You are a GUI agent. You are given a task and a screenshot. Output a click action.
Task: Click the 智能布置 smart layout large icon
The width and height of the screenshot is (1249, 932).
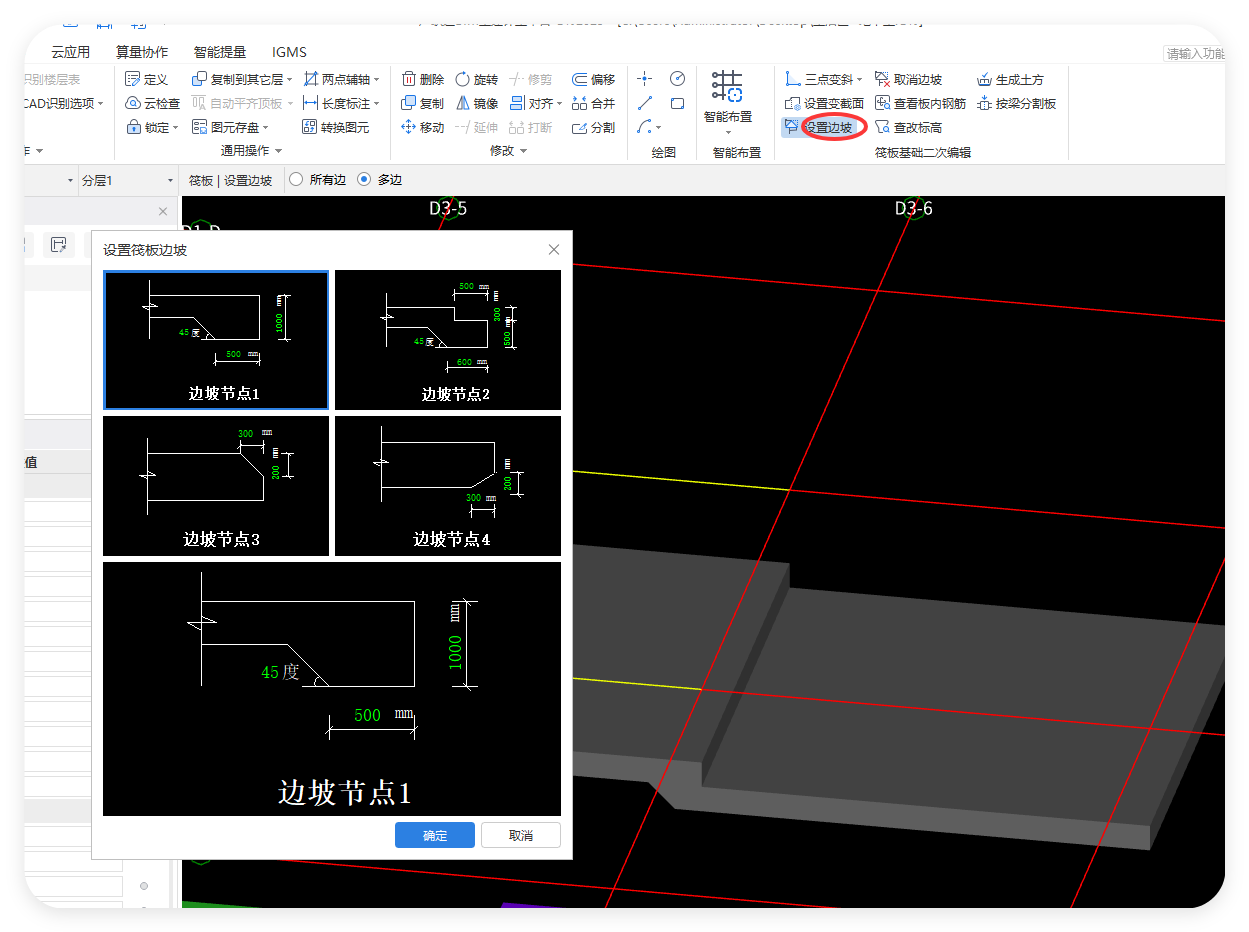coord(727,87)
